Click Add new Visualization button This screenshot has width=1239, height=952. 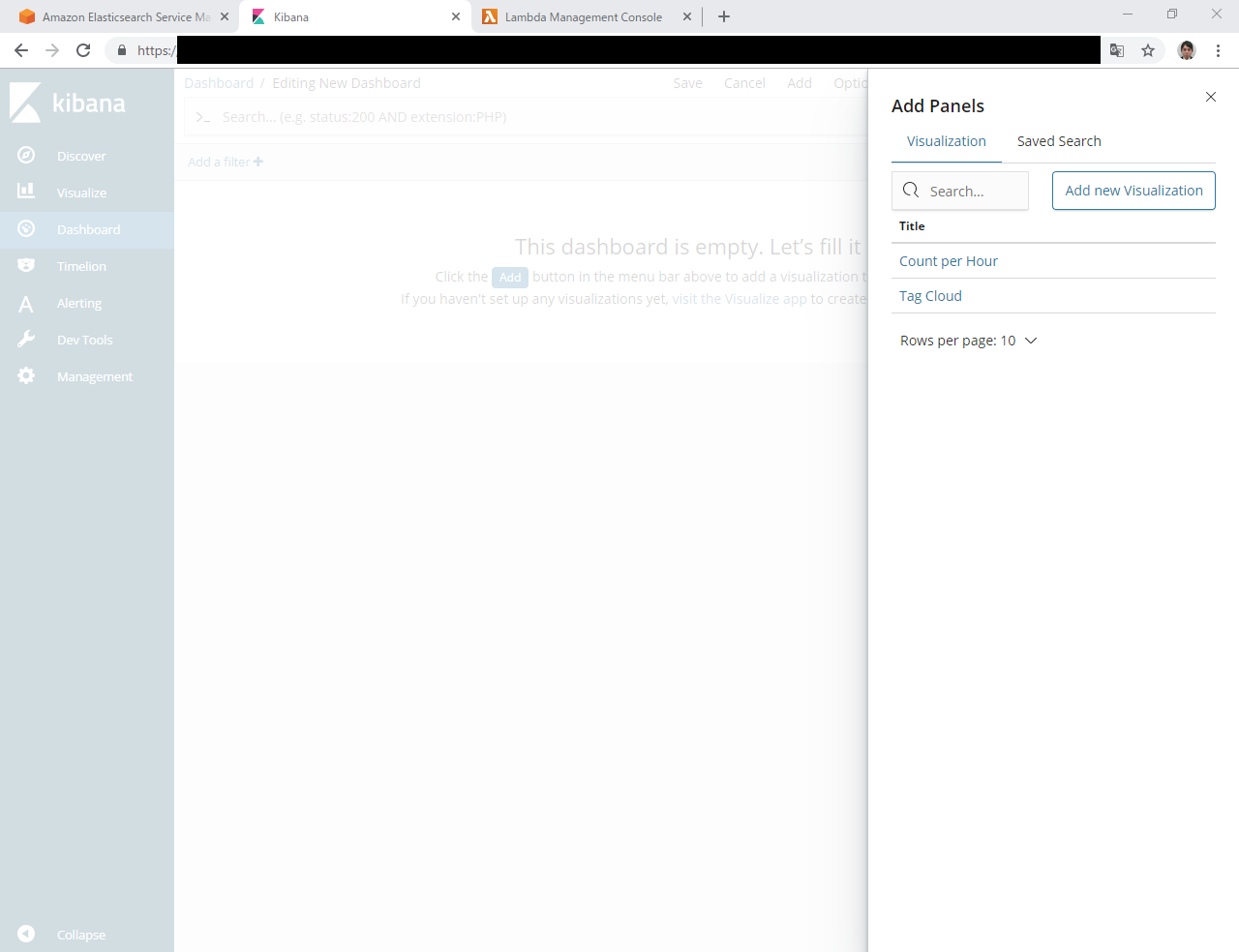pyautogui.click(x=1133, y=191)
